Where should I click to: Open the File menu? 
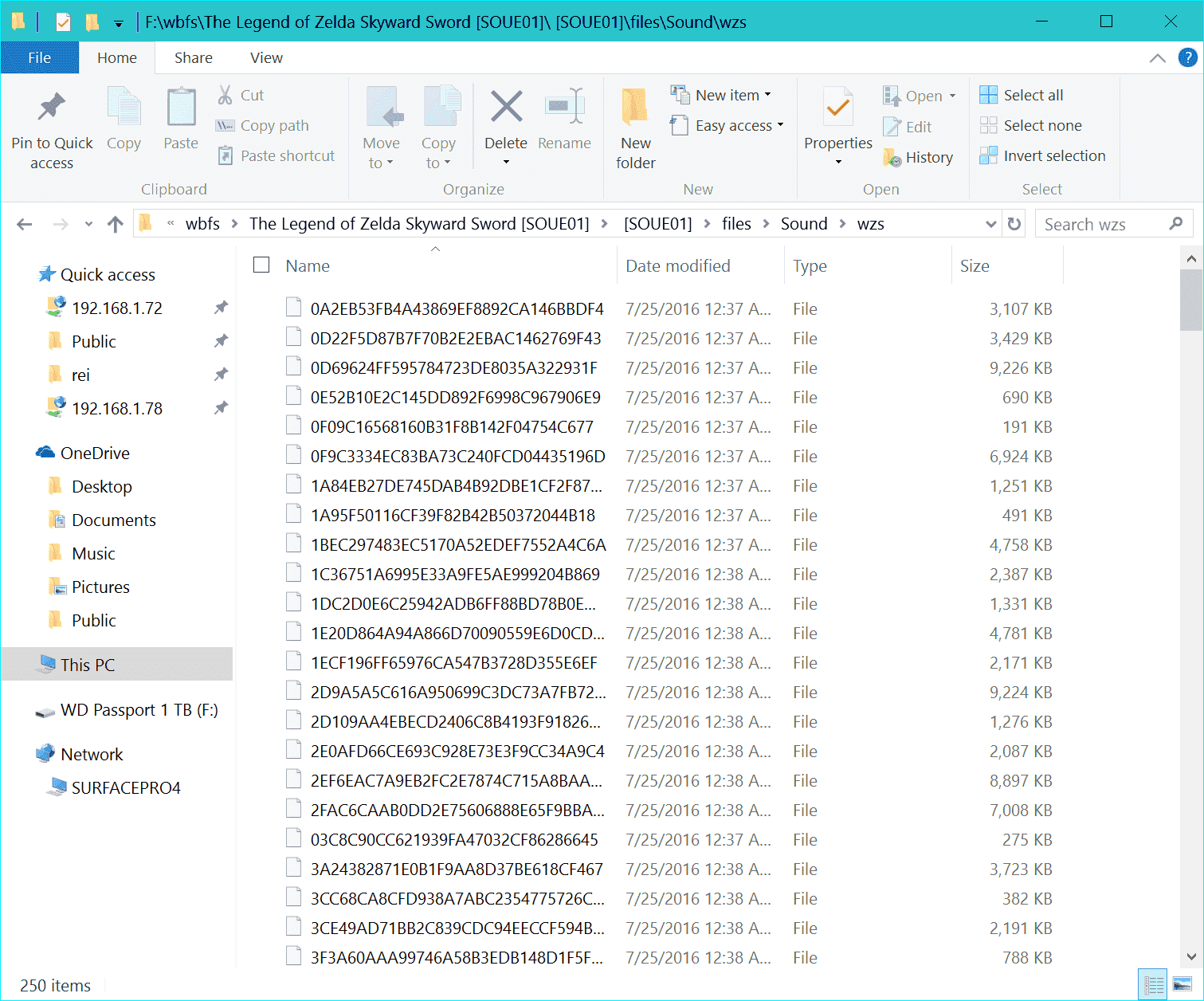pos(39,57)
